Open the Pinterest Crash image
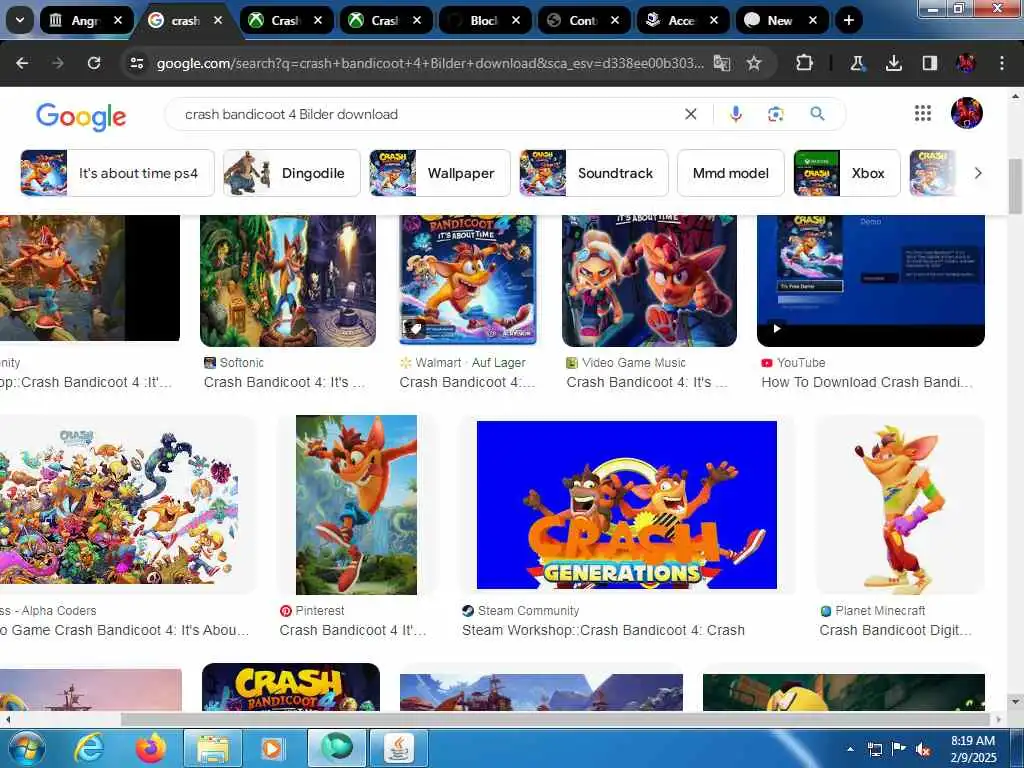Image resolution: width=1024 pixels, height=768 pixels. click(356, 505)
